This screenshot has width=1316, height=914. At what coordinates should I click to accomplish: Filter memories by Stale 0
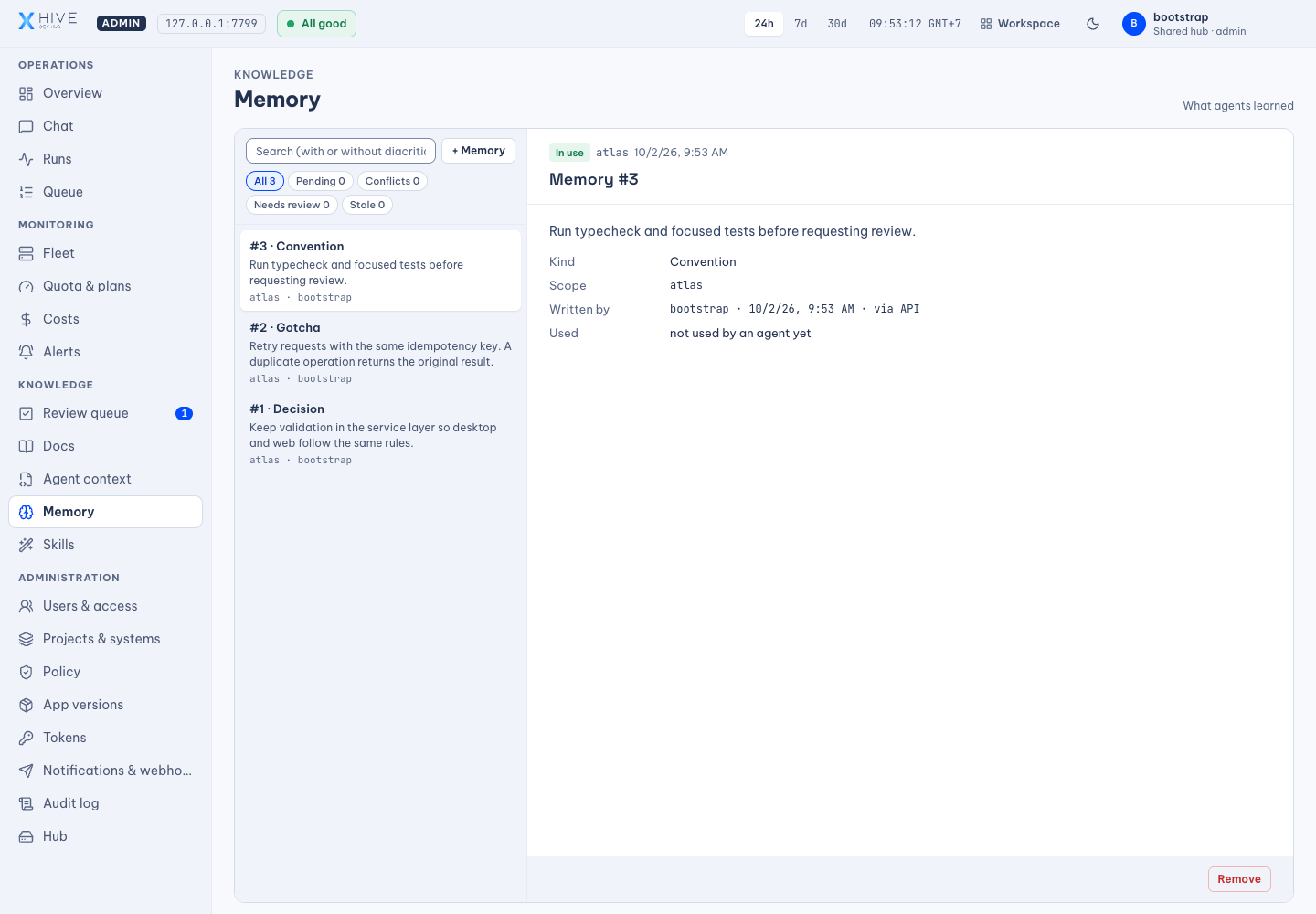tap(367, 205)
